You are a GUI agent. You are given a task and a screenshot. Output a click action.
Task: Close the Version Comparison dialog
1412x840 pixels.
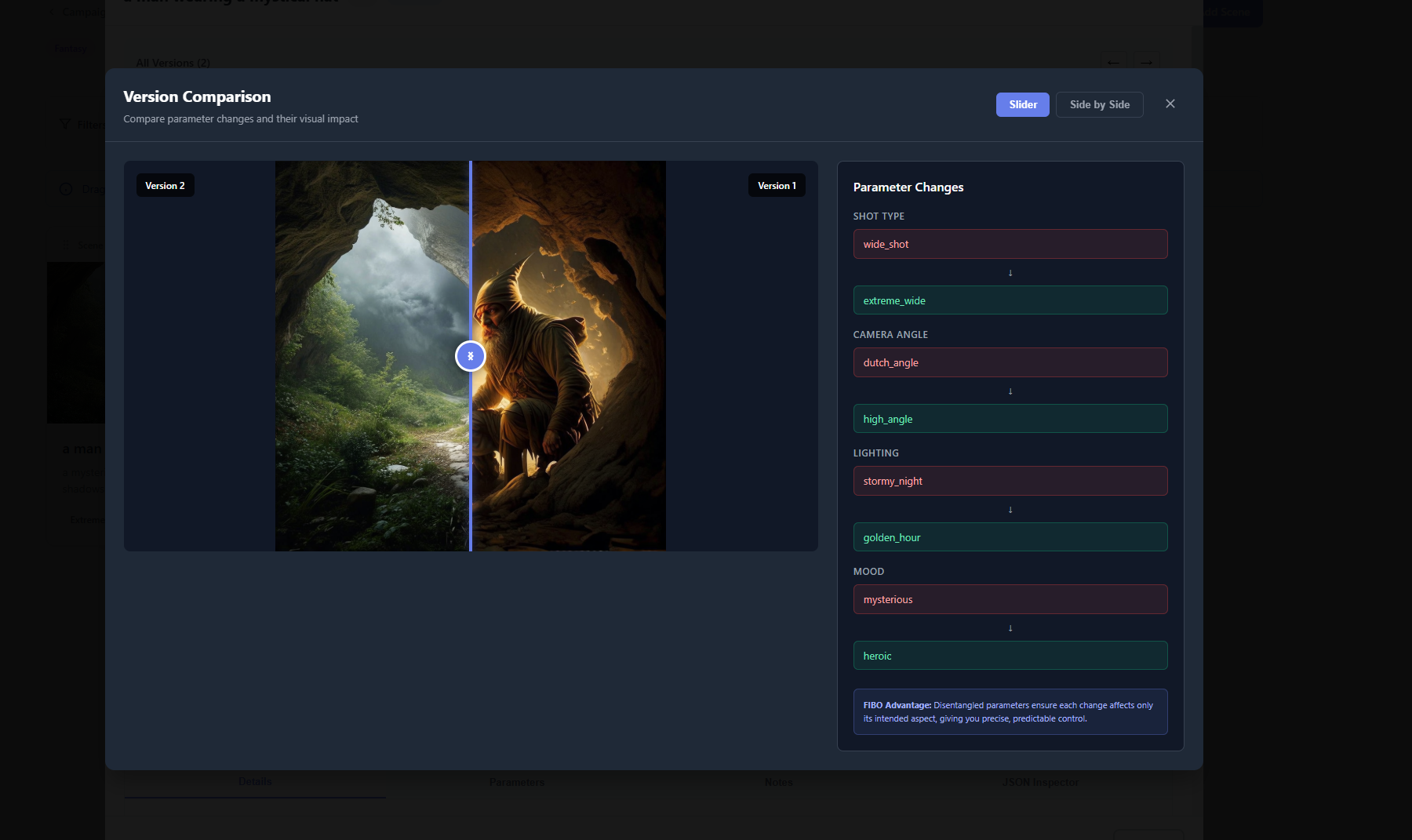pos(1170,104)
